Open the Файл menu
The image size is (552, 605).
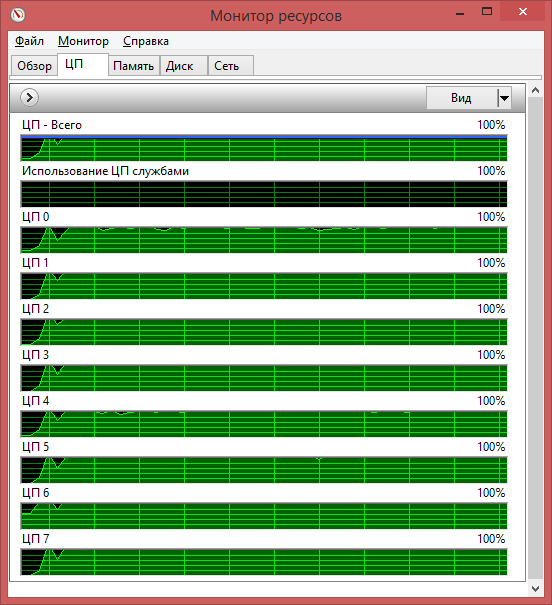29,41
